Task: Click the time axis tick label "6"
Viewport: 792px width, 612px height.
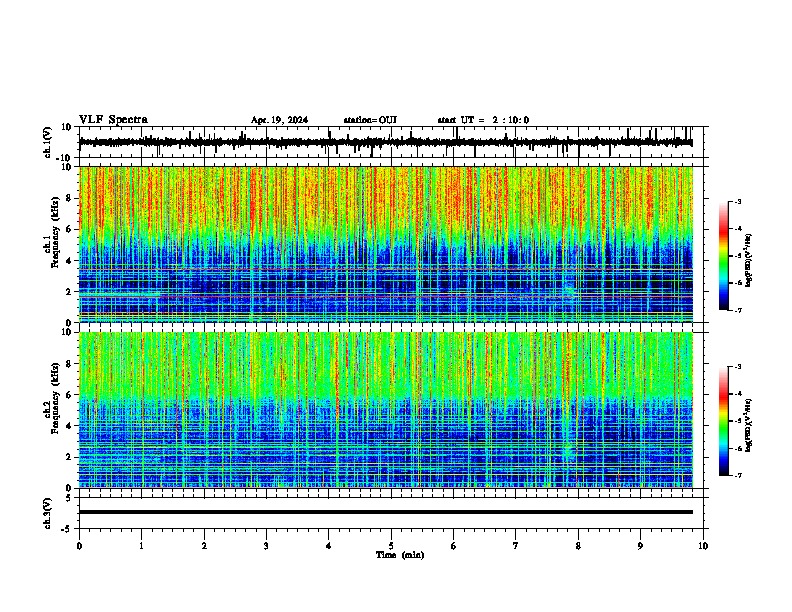Action: pos(454,546)
